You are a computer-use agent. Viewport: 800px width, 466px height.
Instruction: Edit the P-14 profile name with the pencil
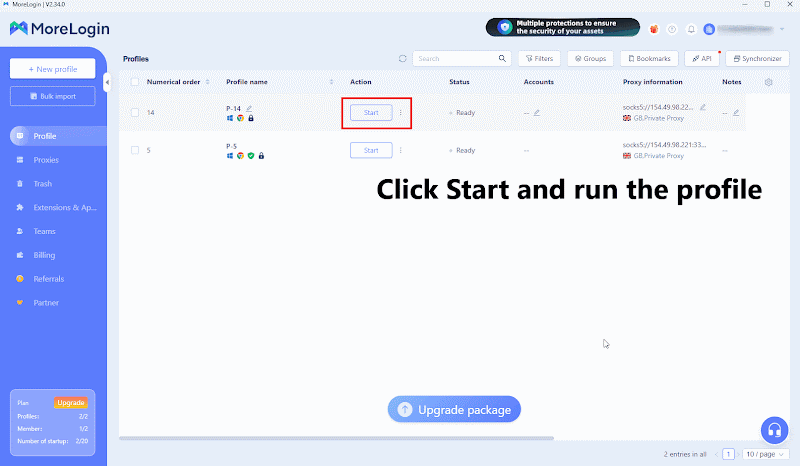click(x=250, y=108)
